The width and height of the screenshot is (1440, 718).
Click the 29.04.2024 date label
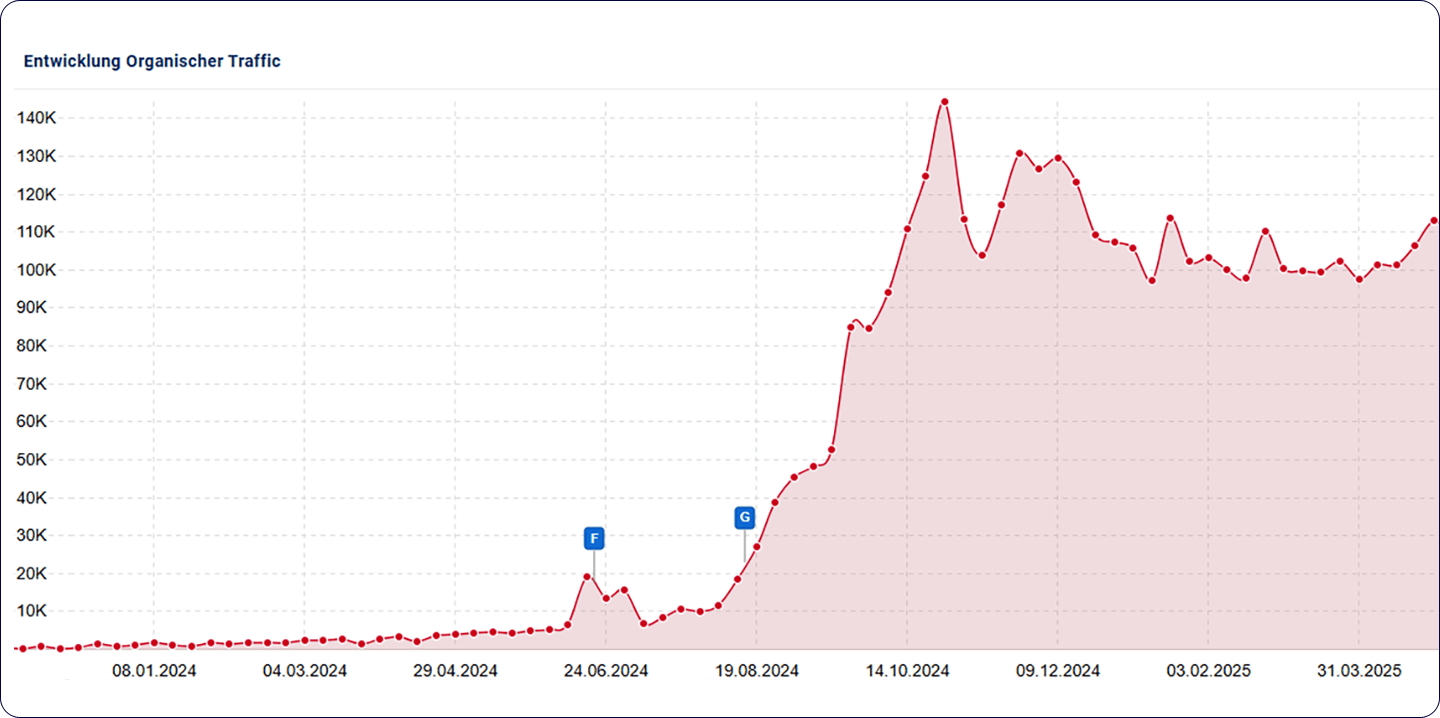click(455, 671)
